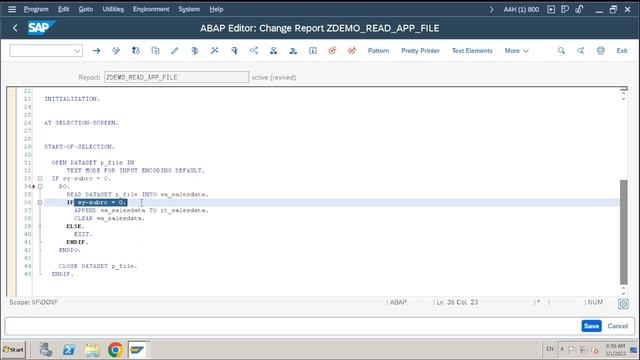Expand the hidden menus chevron near A4H
640x360 pixels.
491,9
